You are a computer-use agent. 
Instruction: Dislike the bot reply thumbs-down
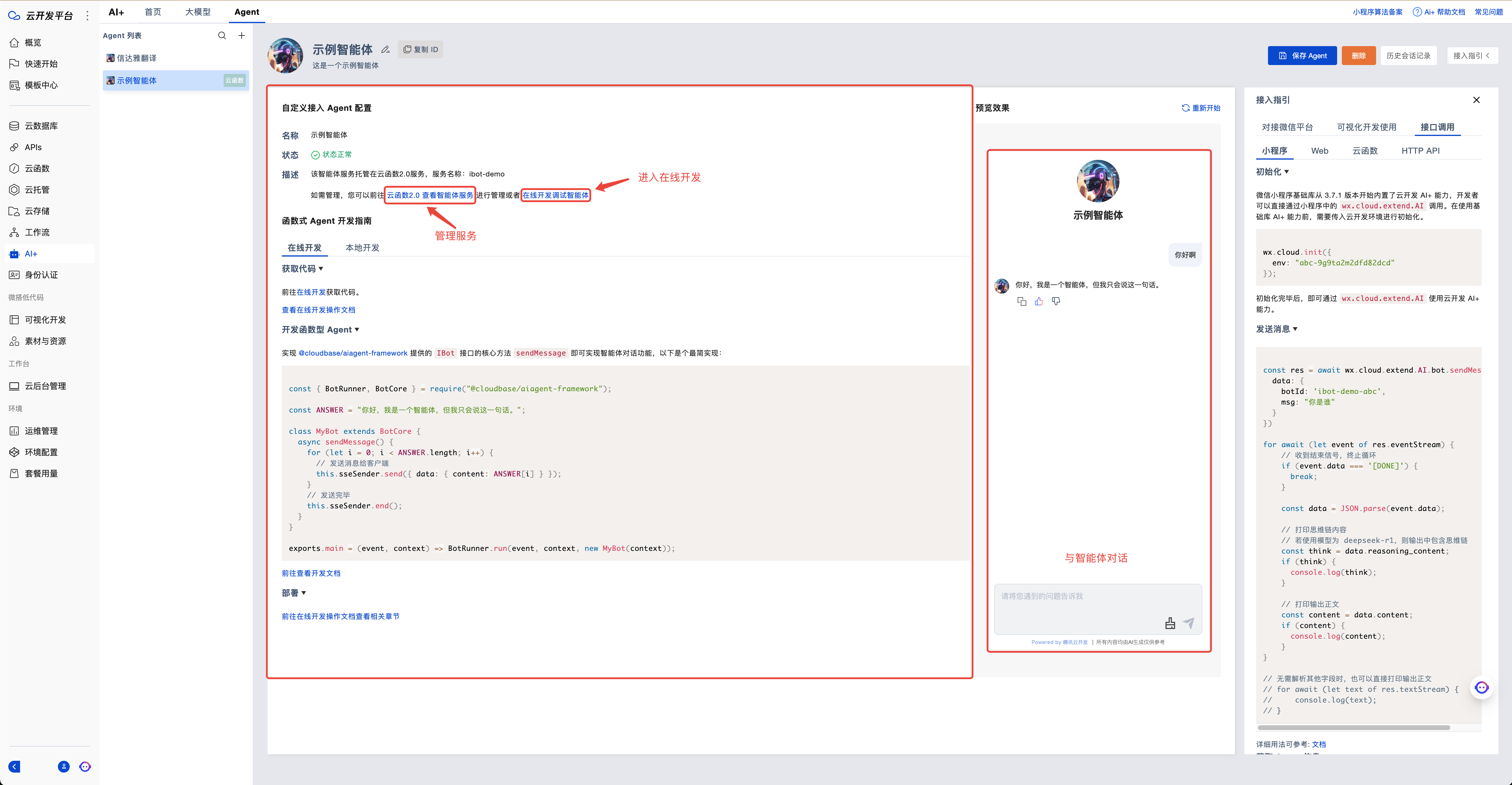(1056, 301)
